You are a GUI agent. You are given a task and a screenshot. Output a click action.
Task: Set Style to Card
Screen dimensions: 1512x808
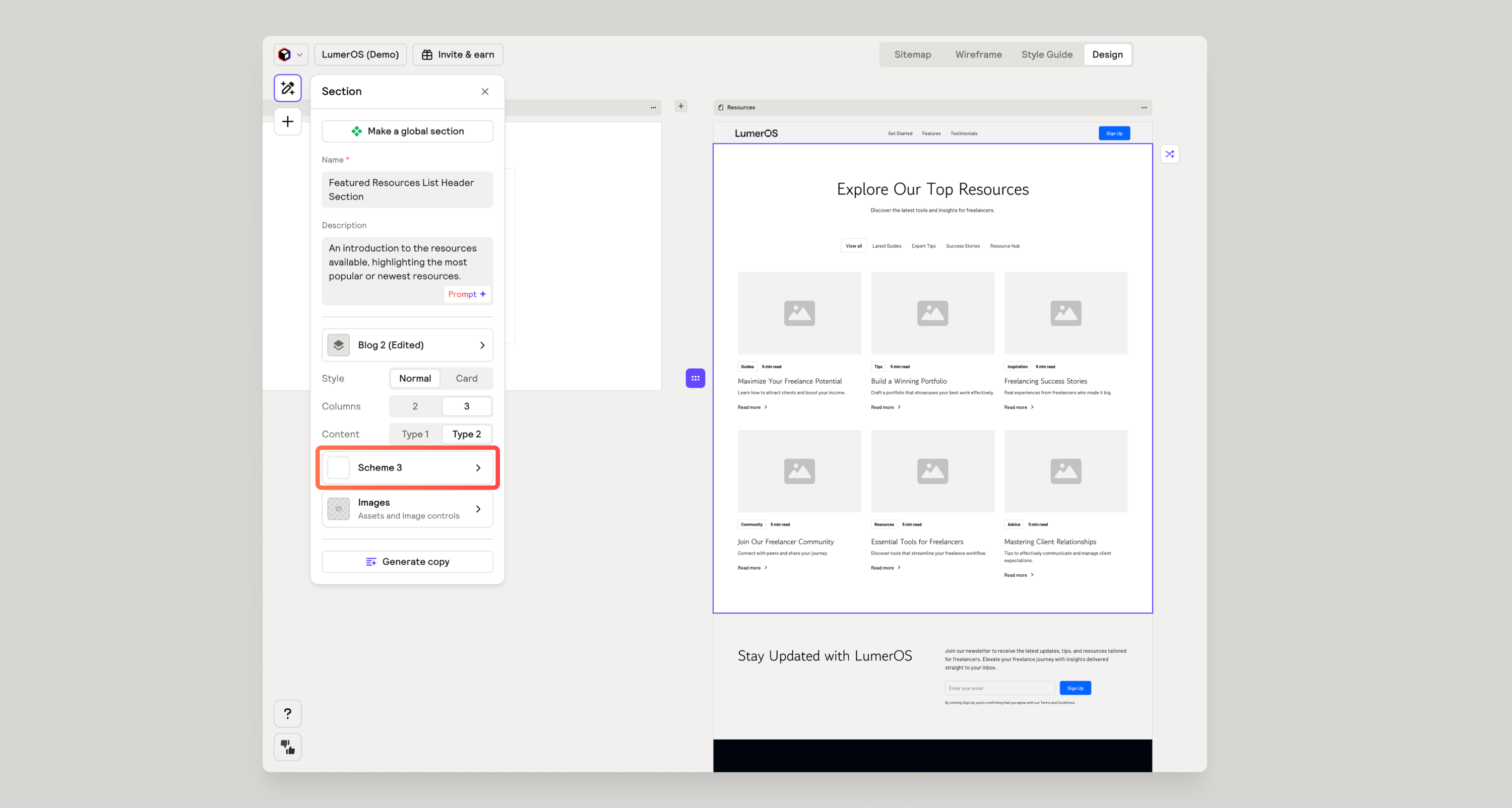point(467,378)
